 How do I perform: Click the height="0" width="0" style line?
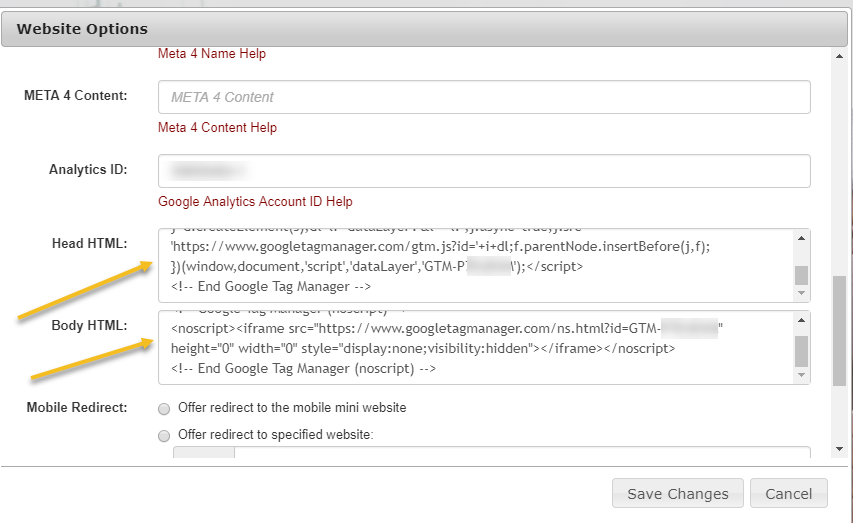point(423,348)
